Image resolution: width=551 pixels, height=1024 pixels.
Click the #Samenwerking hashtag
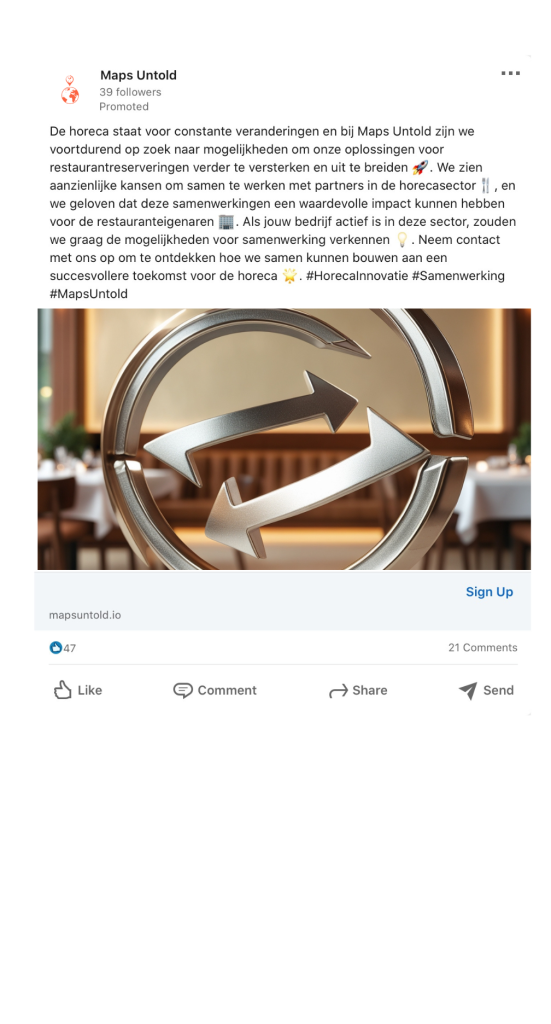[458, 276]
